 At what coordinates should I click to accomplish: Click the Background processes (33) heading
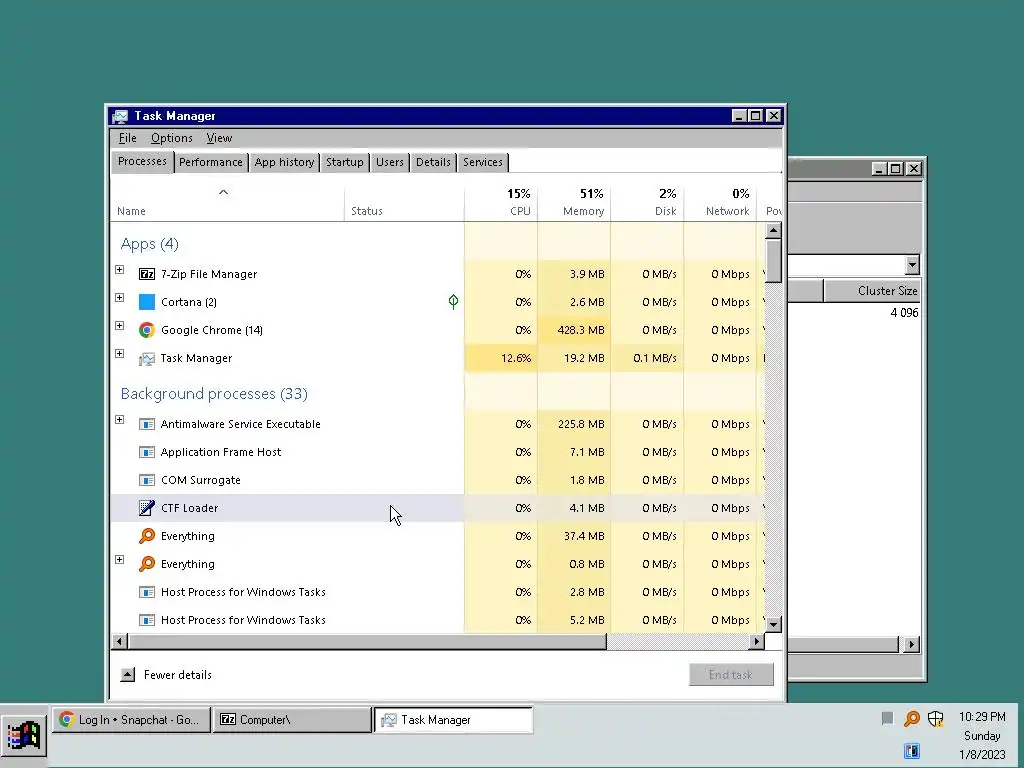point(214,394)
